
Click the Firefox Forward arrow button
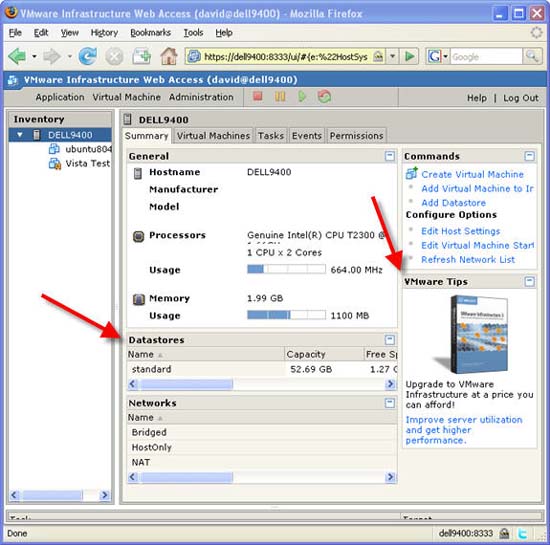pos(52,56)
